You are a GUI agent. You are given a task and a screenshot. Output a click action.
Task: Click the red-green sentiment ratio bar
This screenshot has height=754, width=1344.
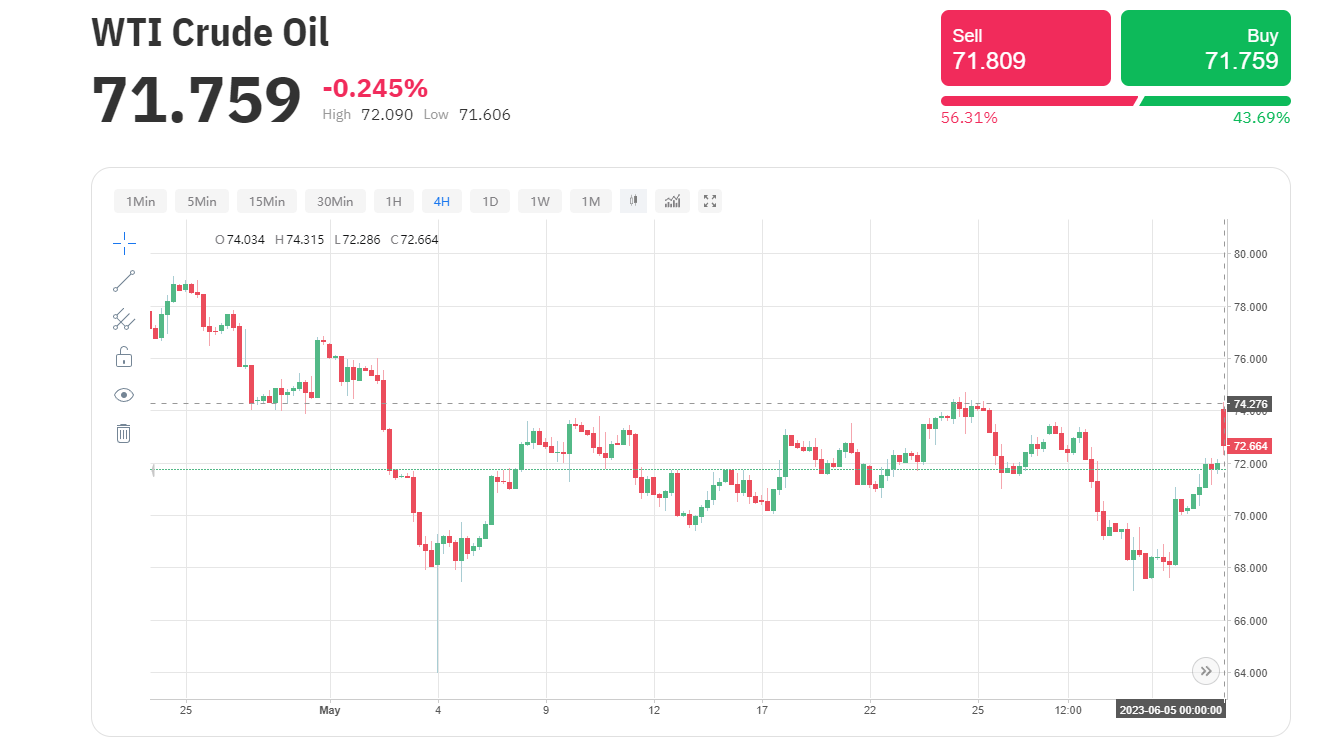pos(1113,100)
